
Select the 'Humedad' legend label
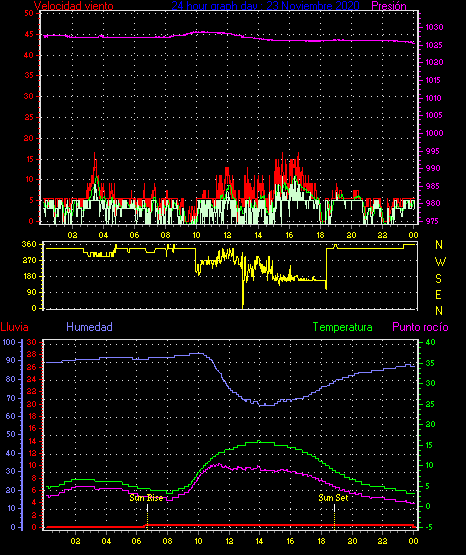pyautogui.click(x=90, y=327)
